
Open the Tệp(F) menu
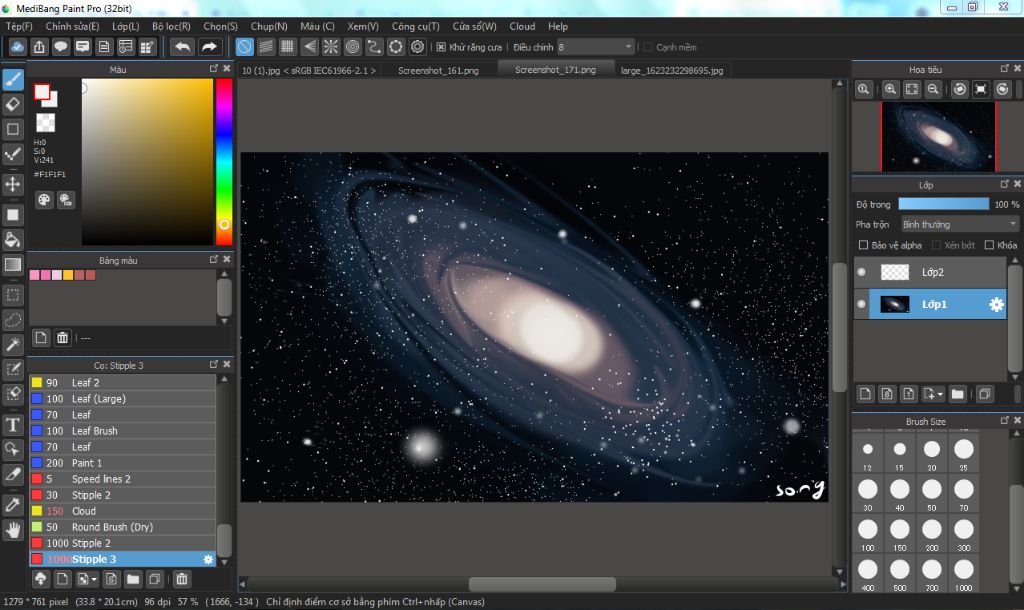19,26
